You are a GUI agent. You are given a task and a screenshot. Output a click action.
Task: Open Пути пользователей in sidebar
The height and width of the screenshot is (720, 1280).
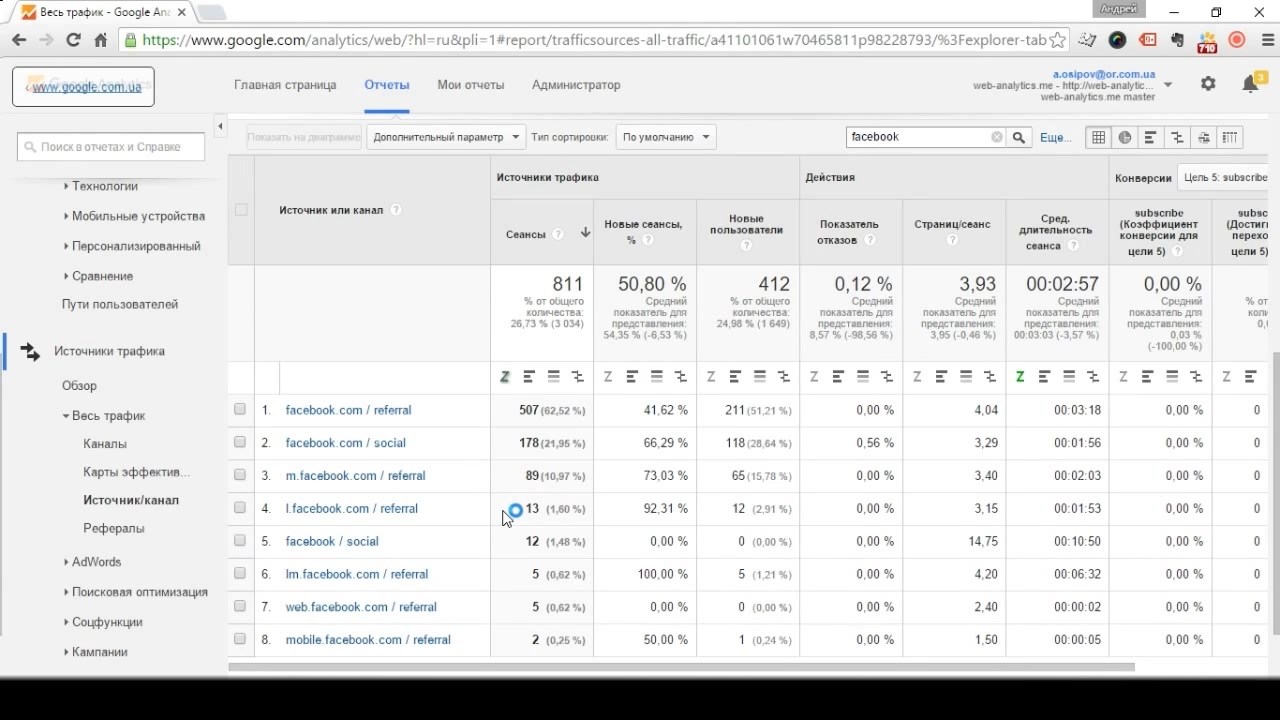point(120,304)
